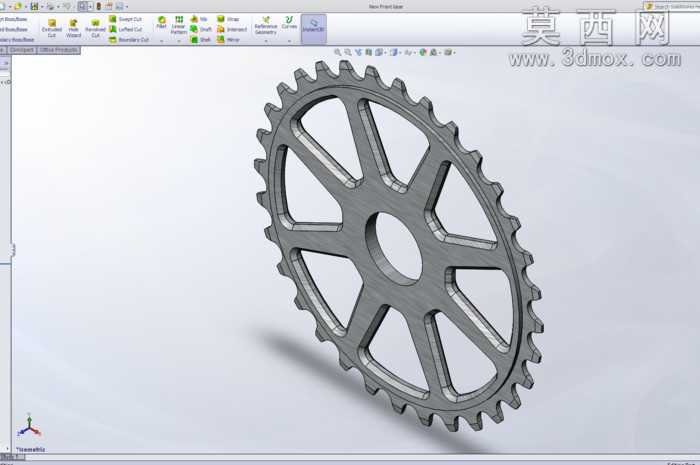
Task: Click the SolidWorks search field
Action: [x=673, y=6]
